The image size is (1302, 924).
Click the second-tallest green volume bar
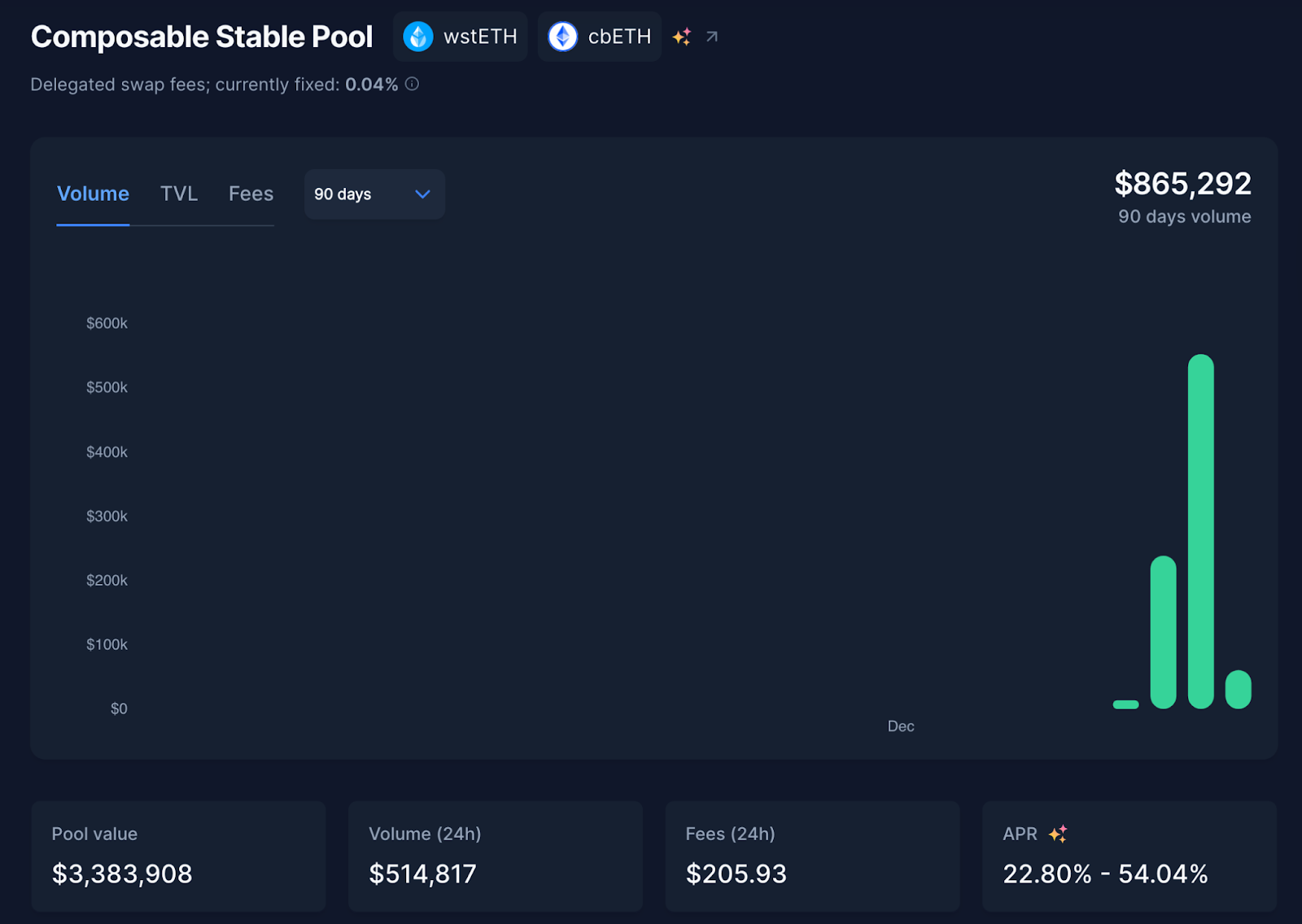(x=1164, y=632)
